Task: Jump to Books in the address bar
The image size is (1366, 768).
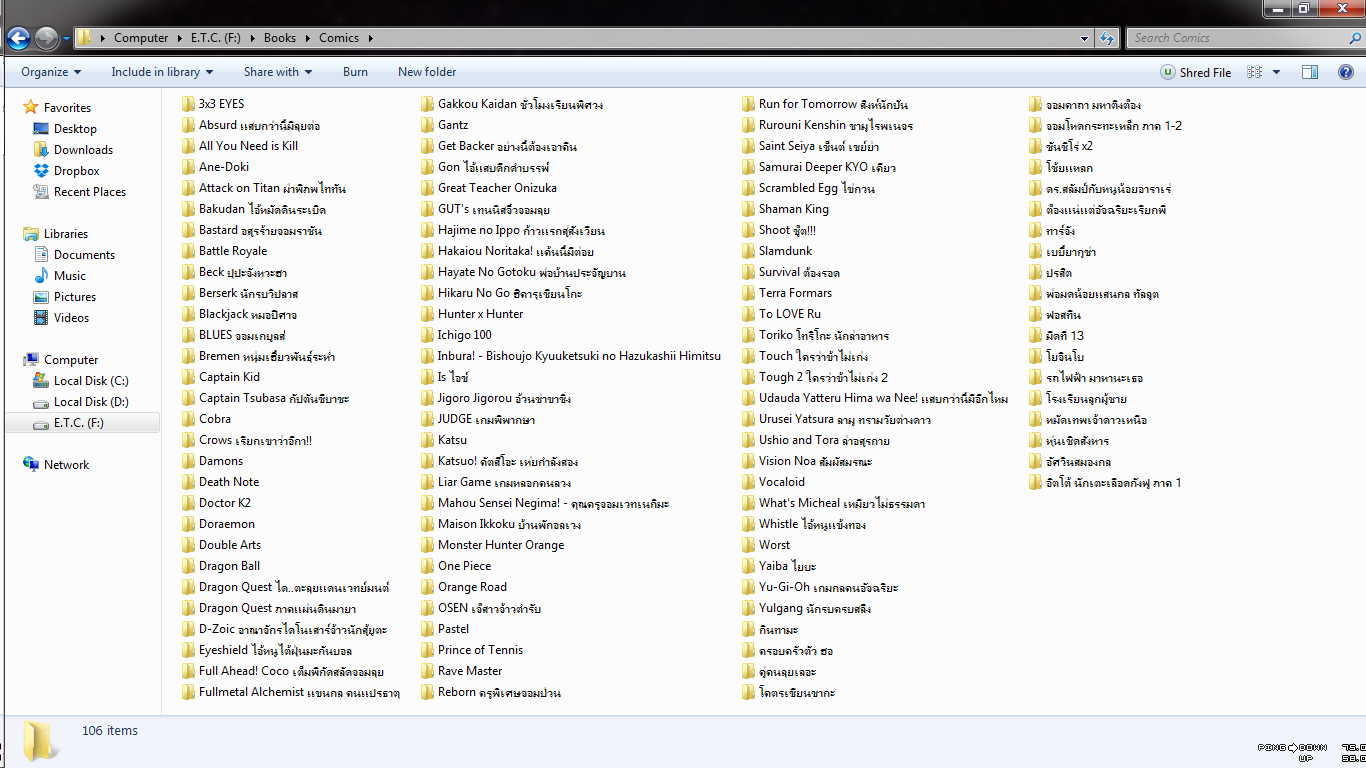Action: point(280,38)
